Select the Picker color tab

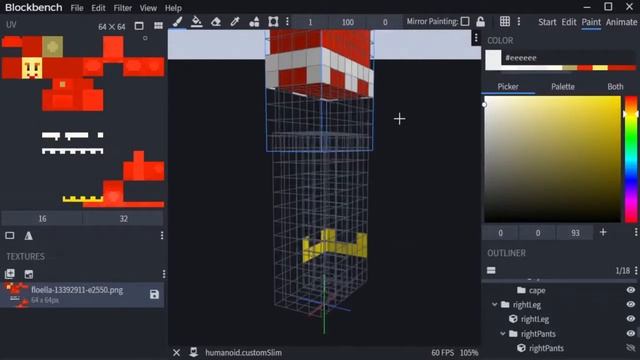[x=508, y=87]
